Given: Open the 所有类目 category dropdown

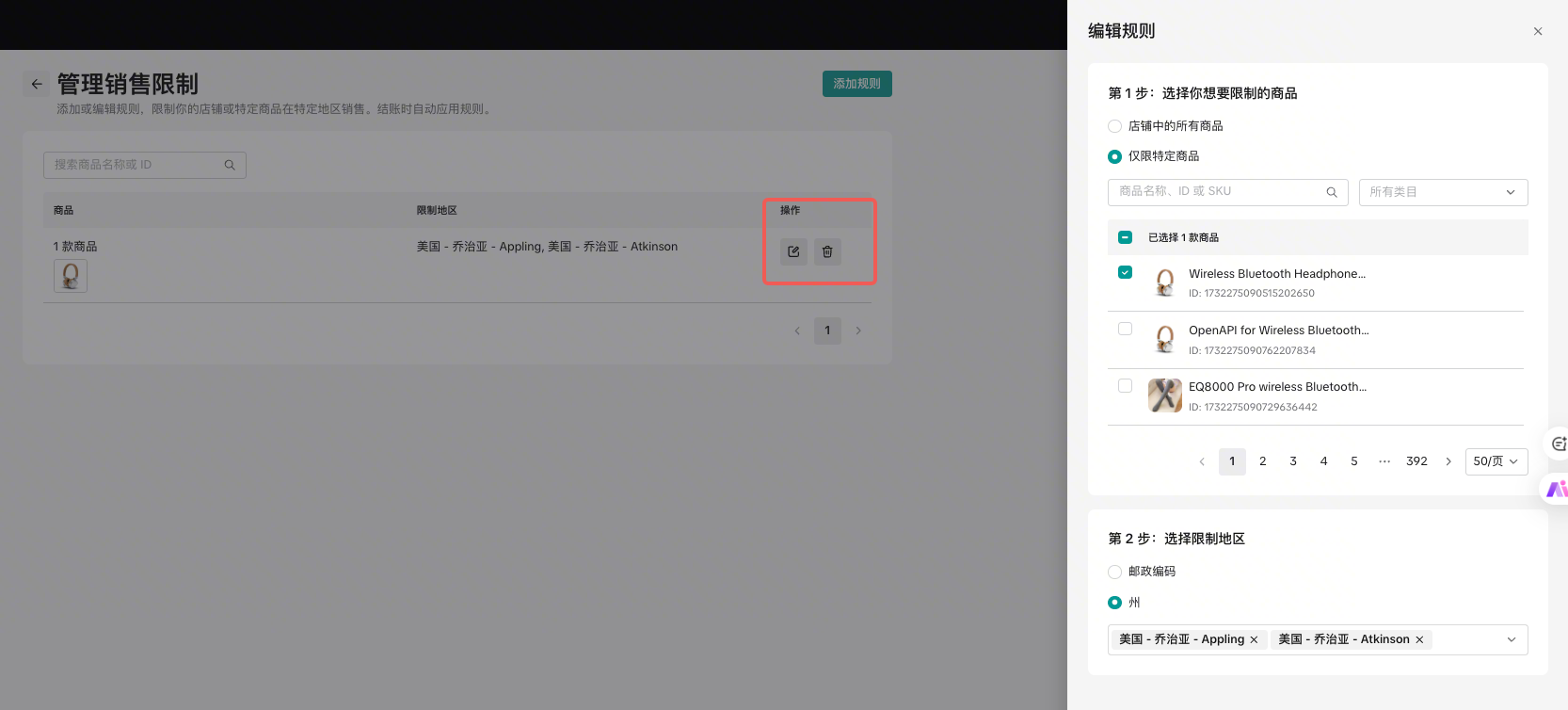Looking at the screenshot, I should [x=1443, y=192].
